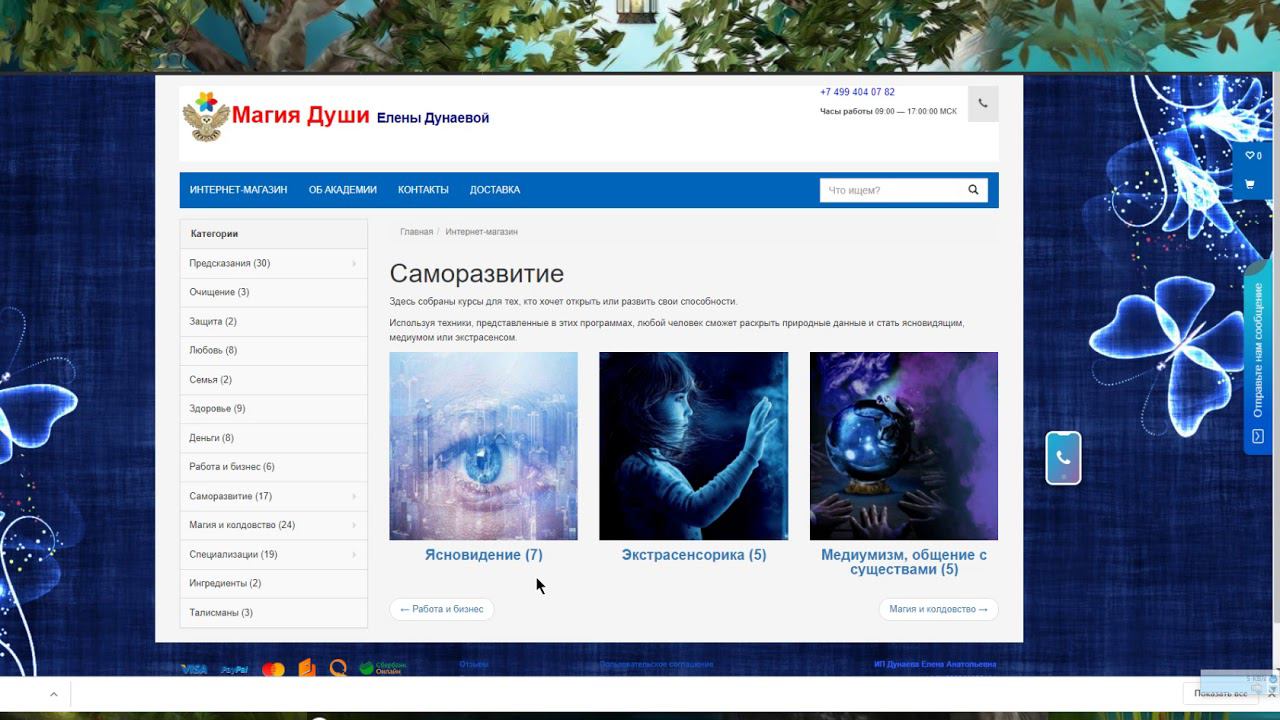Click the phone callback icon in header

tap(983, 103)
